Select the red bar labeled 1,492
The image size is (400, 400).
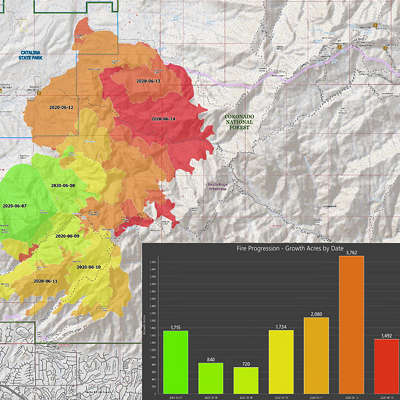[x=387, y=367]
